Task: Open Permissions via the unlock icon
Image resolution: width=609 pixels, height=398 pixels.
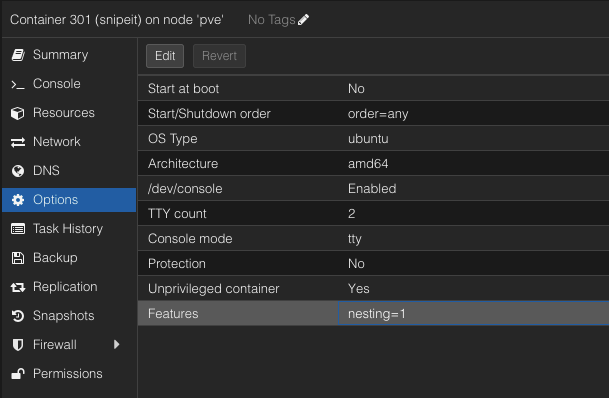Action: (18, 374)
